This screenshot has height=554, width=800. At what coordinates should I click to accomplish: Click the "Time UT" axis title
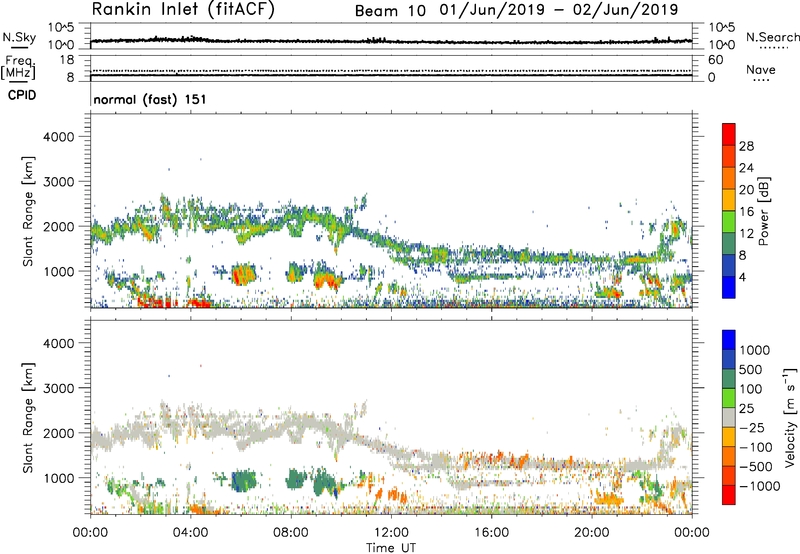pyautogui.click(x=391, y=548)
